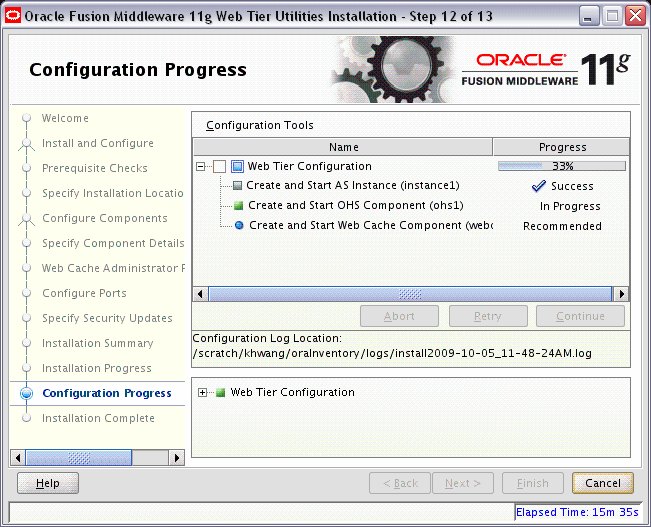Click the 33% progress bar
This screenshot has width=651, height=527.
tap(562, 166)
